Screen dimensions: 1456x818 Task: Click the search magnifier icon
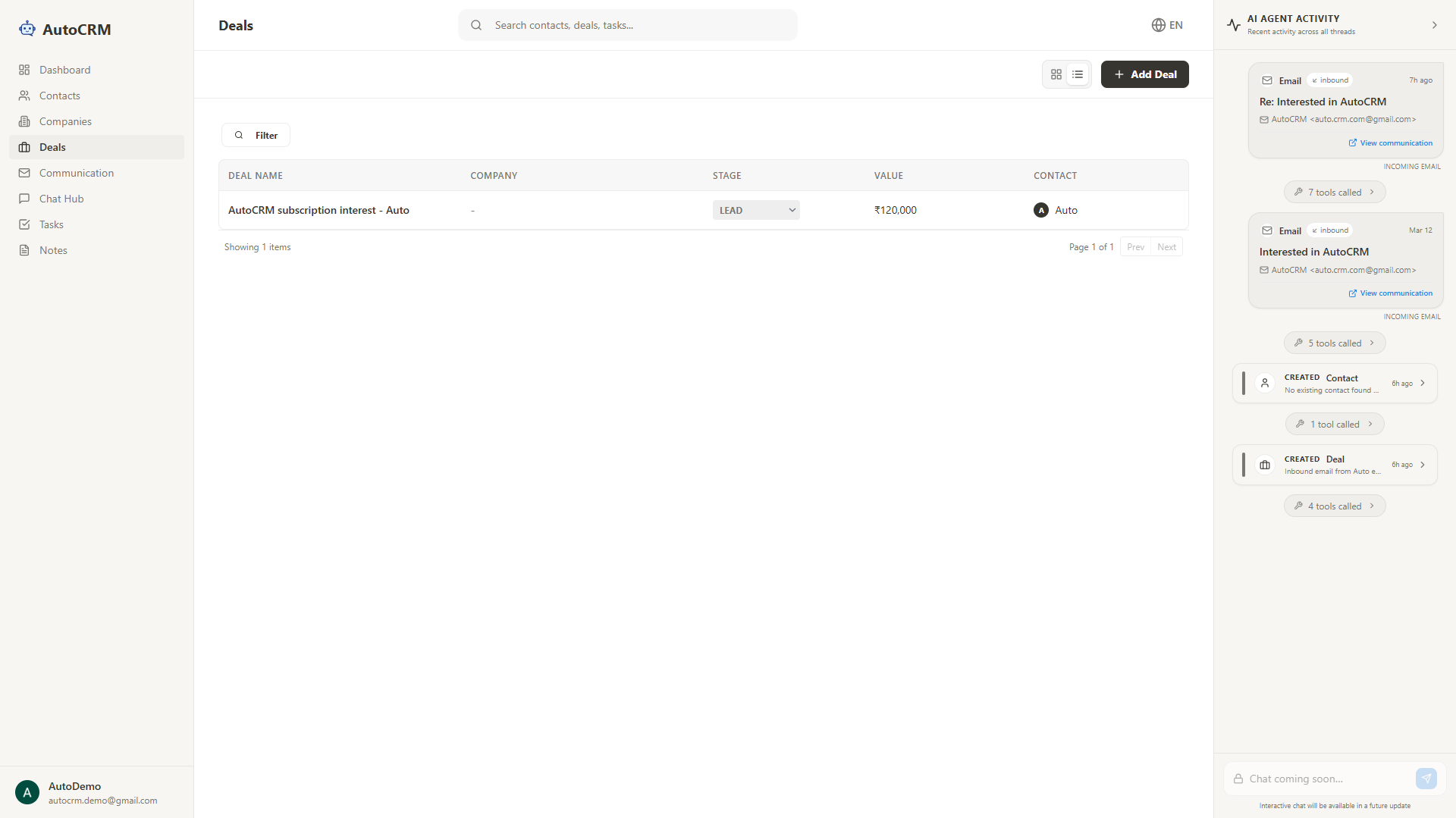coord(476,25)
